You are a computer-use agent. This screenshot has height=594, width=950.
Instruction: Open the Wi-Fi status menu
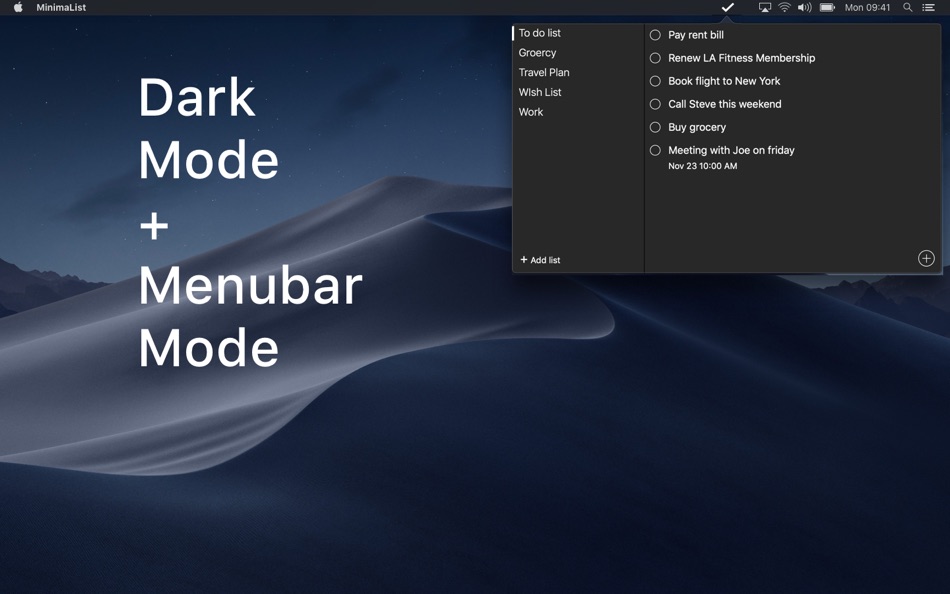click(785, 7)
